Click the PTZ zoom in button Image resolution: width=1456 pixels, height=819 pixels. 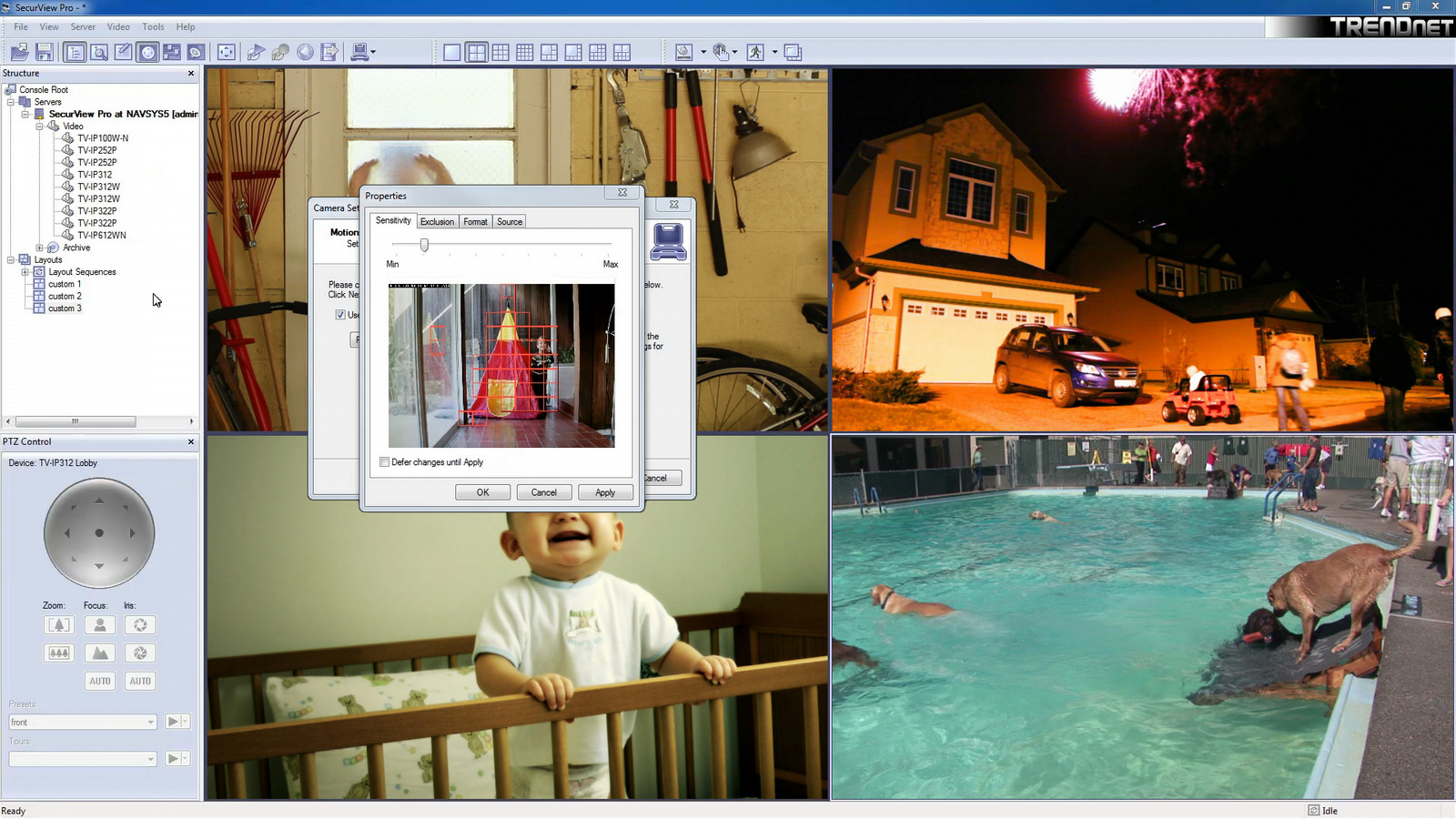point(59,625)
